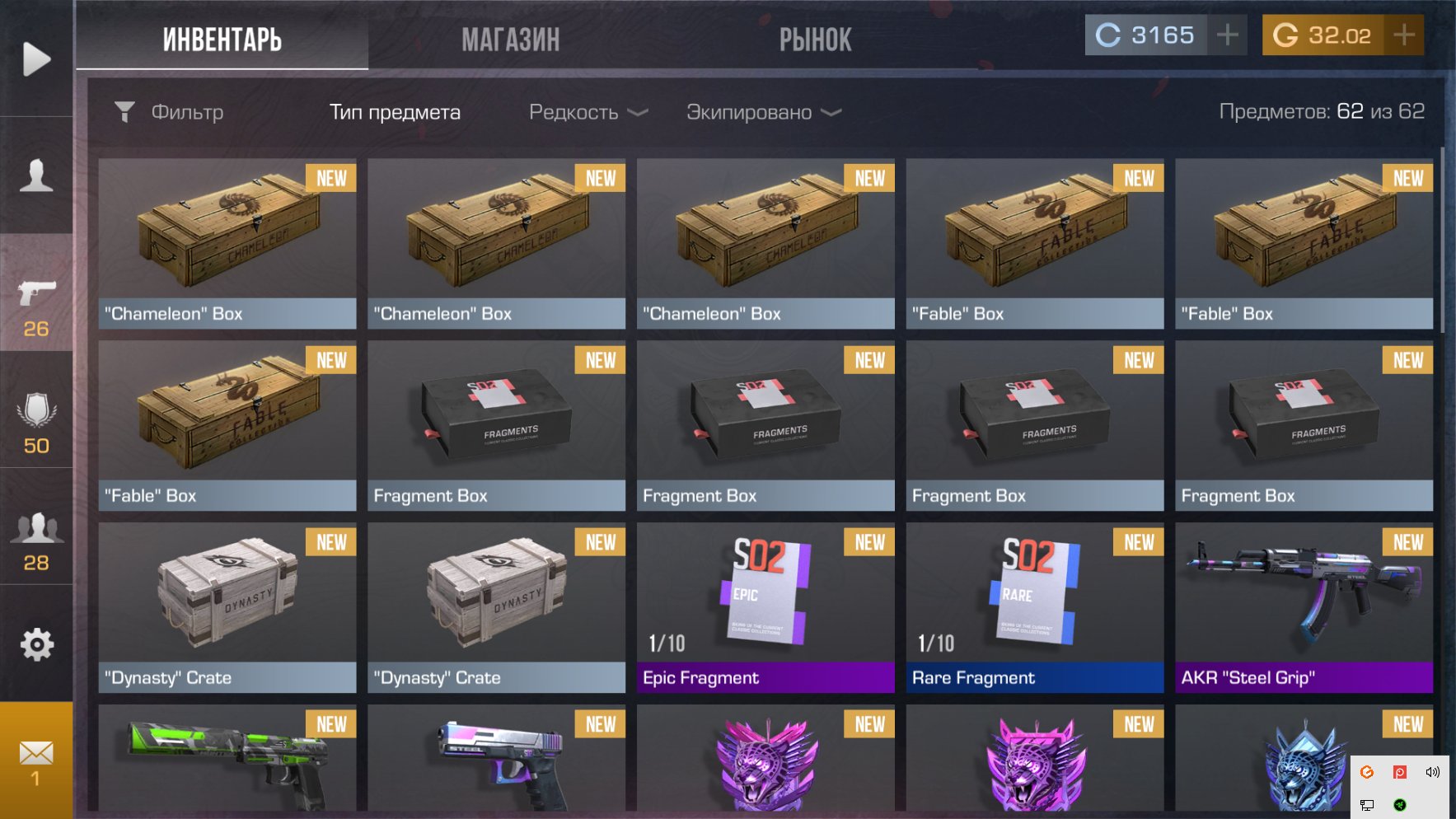This screenshot has height=819, width=1456.
Task: Select the pistol weapons icon
Action: click(x=36, y=292)
